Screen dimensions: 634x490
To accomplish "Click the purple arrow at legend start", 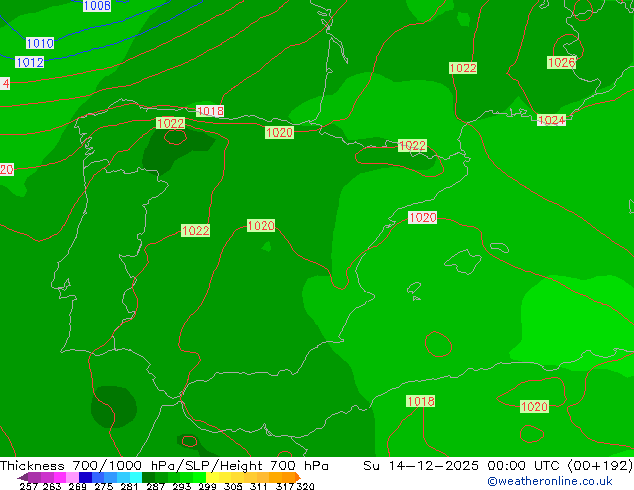I will click(23, 477).
